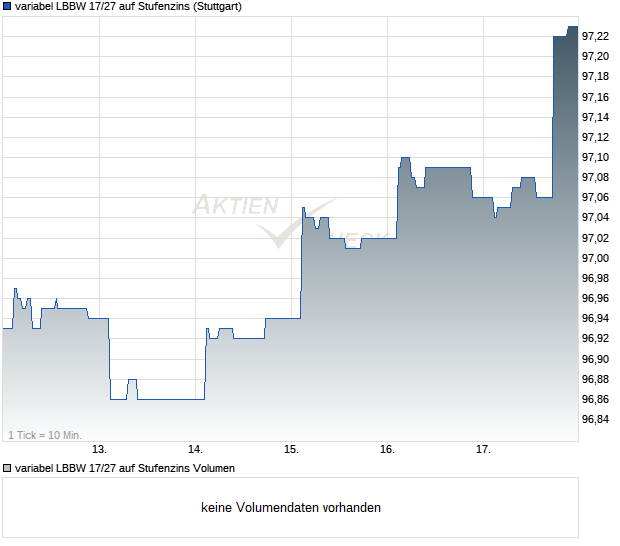
Task: Click the x-axis date label '15.'
Action: [291, 450]
